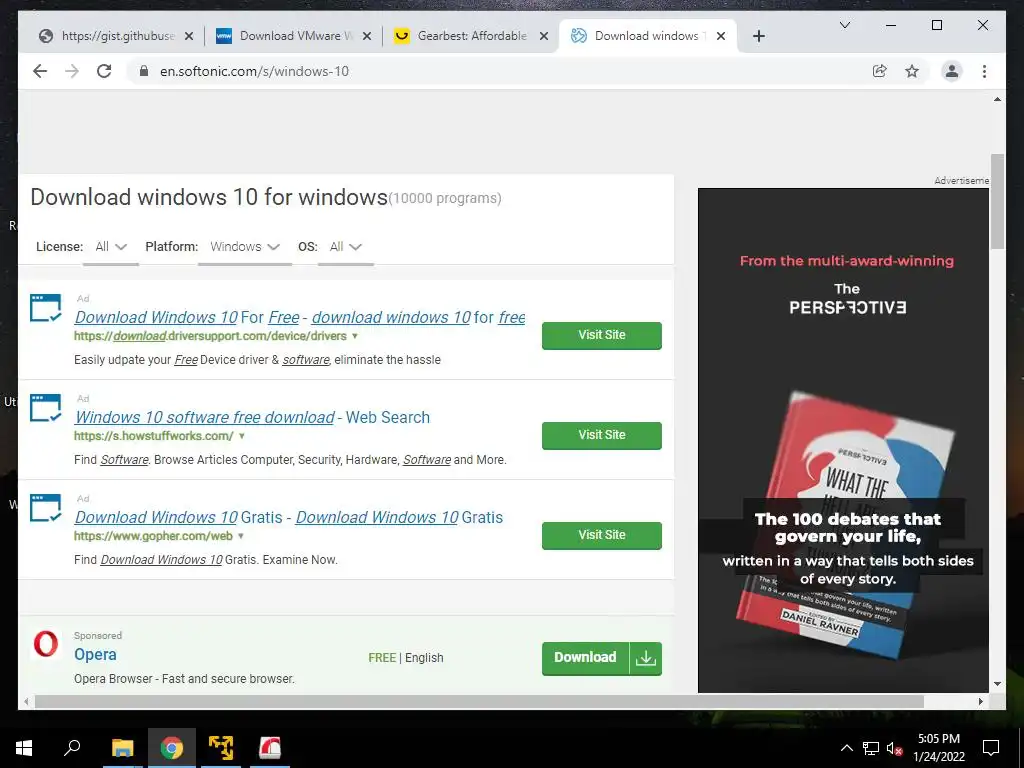Click the driversupport ad window icon
Image resolution: width=1024 pixels, height=768 pixels.
coord(46,308)
